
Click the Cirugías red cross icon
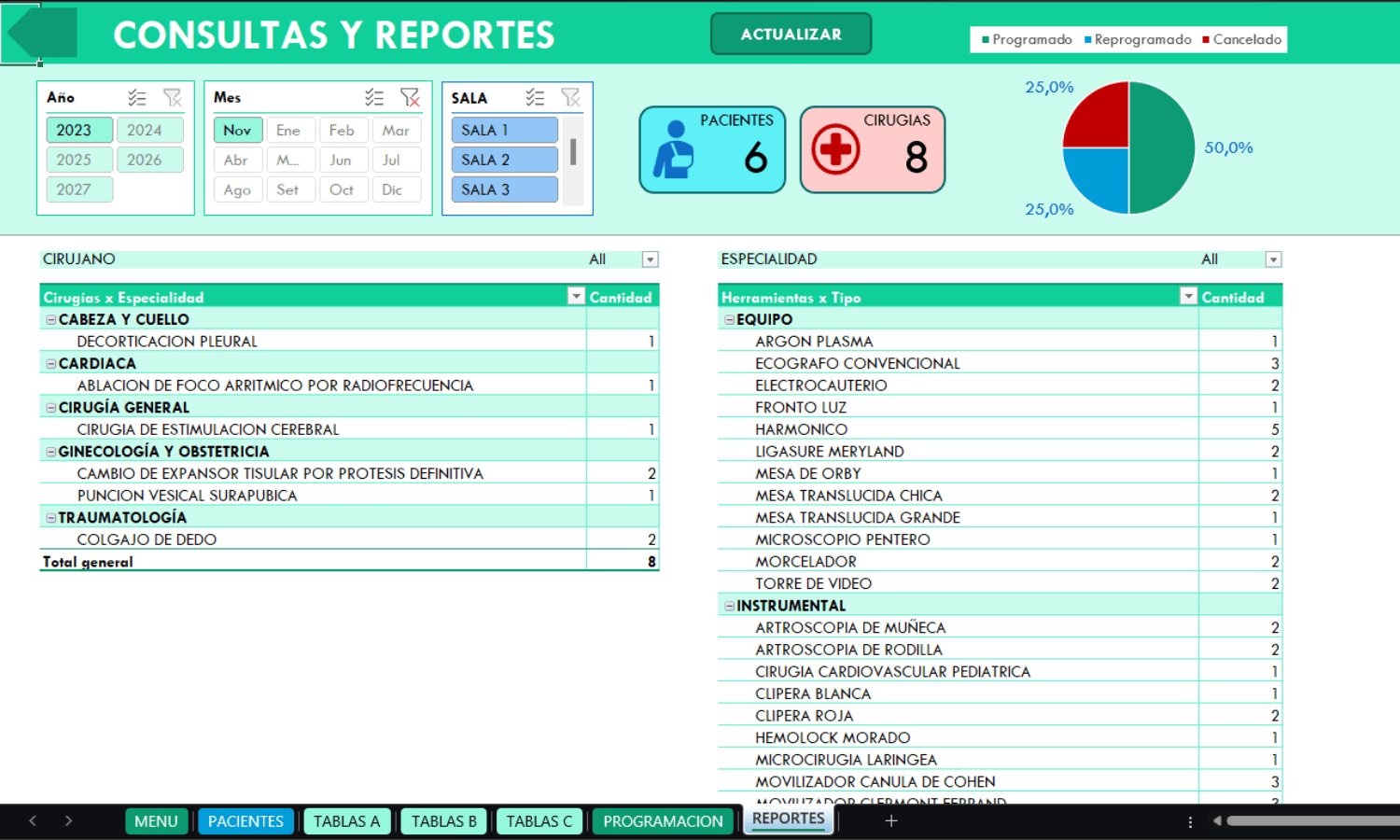pyautogui.click(x=835, y=149)
